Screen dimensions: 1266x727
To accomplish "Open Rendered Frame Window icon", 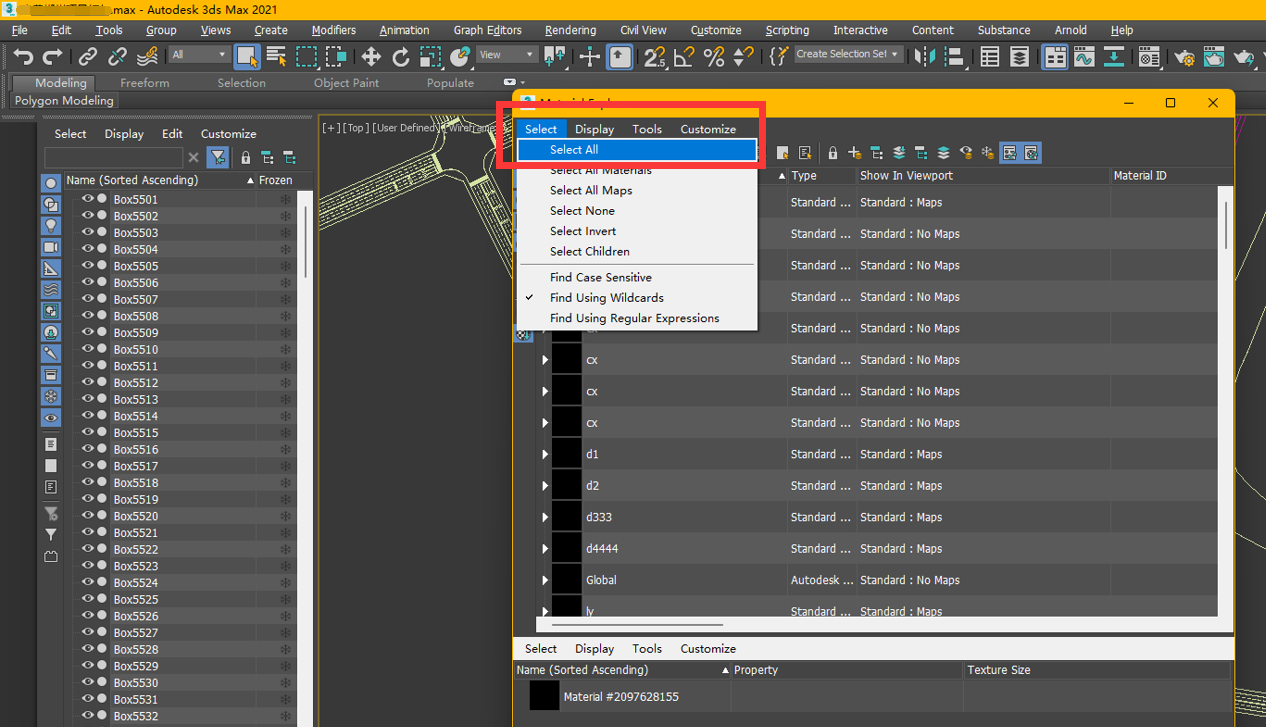I will [x=1214, y=56].
